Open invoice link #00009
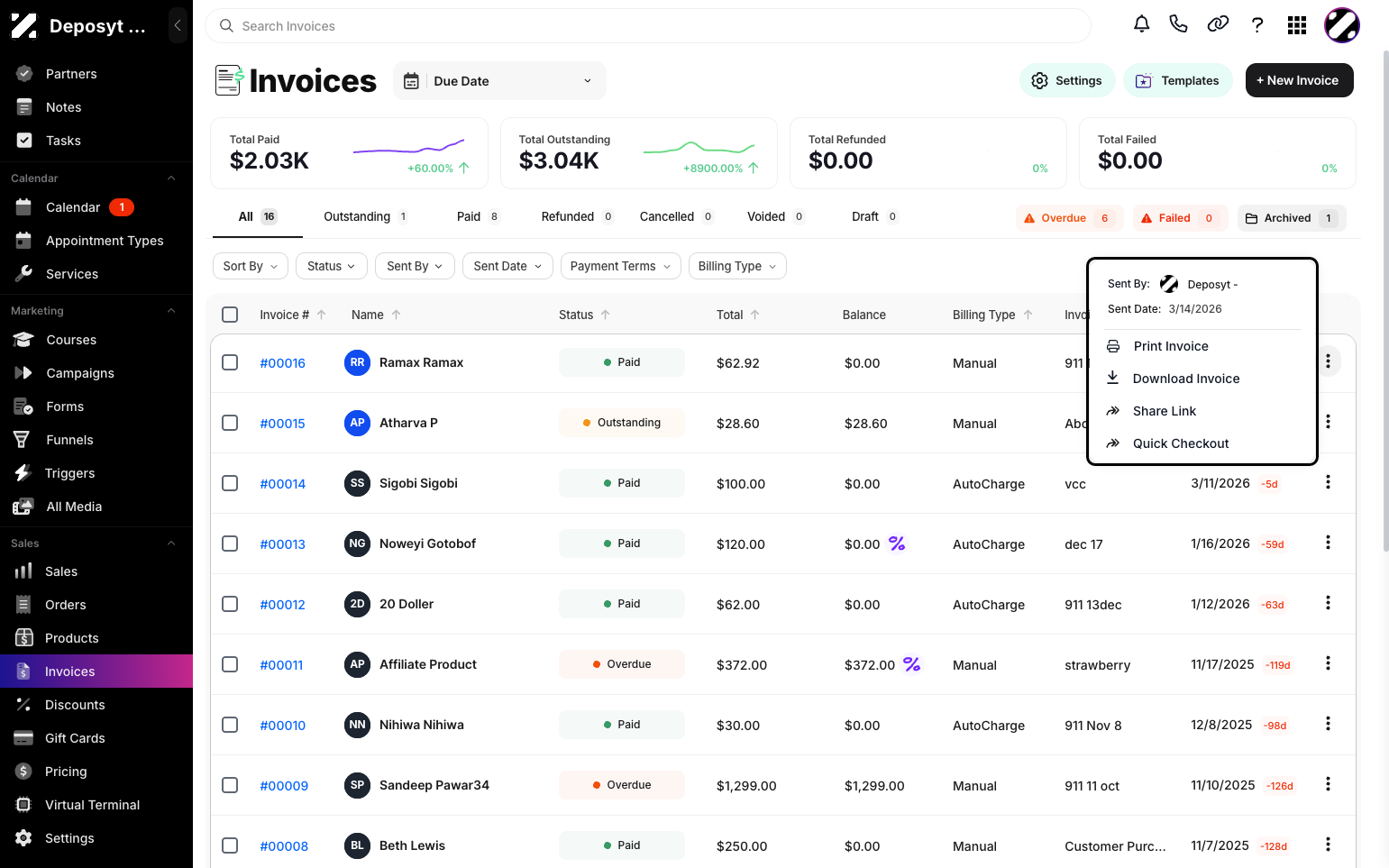1389x868 pixels. point(284,786)
